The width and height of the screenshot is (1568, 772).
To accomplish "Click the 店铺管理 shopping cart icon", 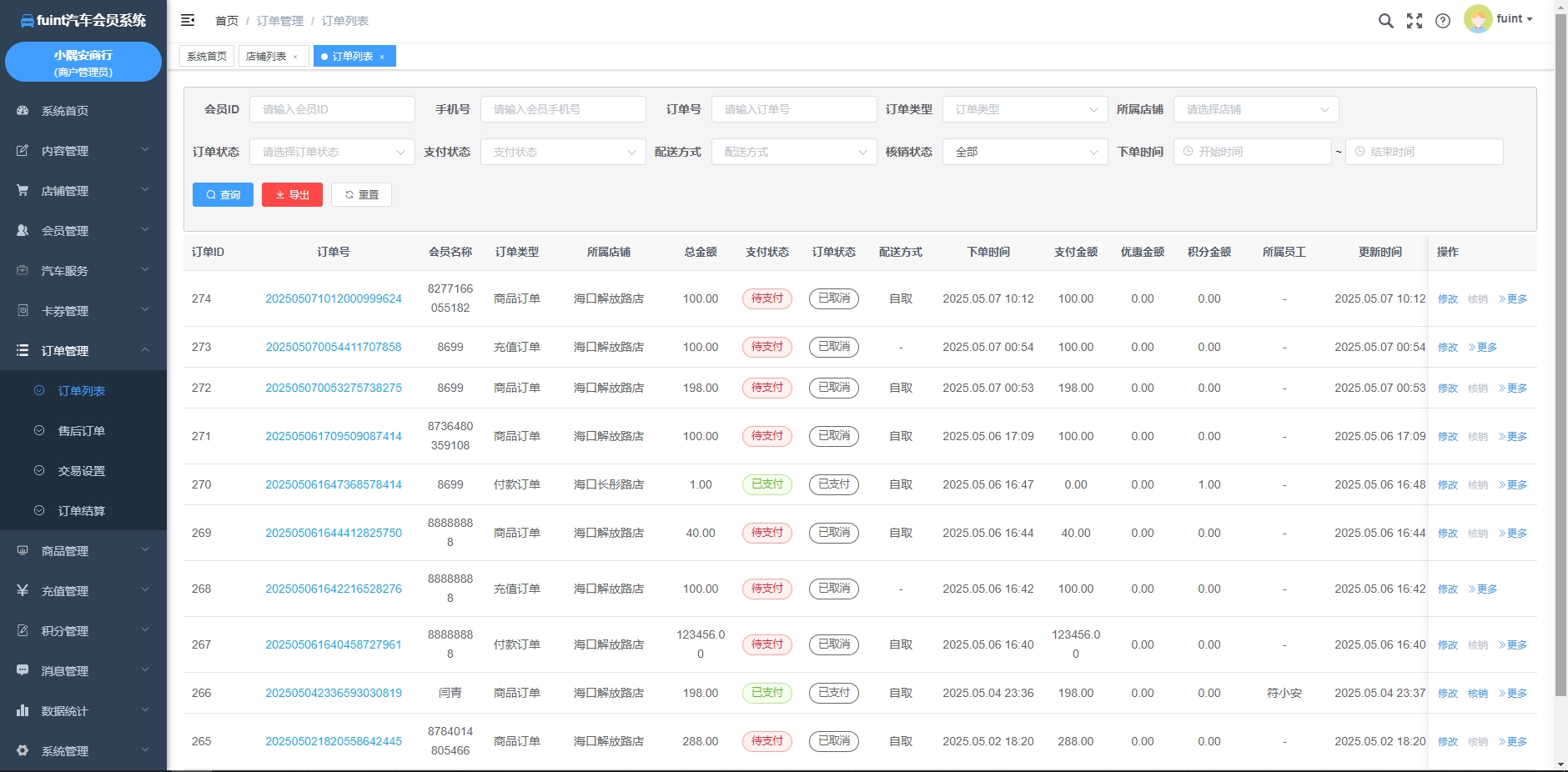I will 23,191.
